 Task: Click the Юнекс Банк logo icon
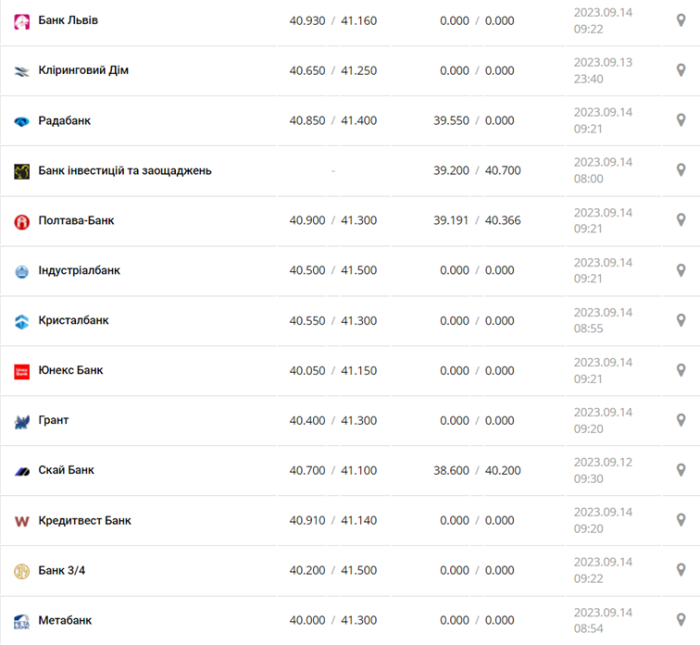[x=22, y=371]
